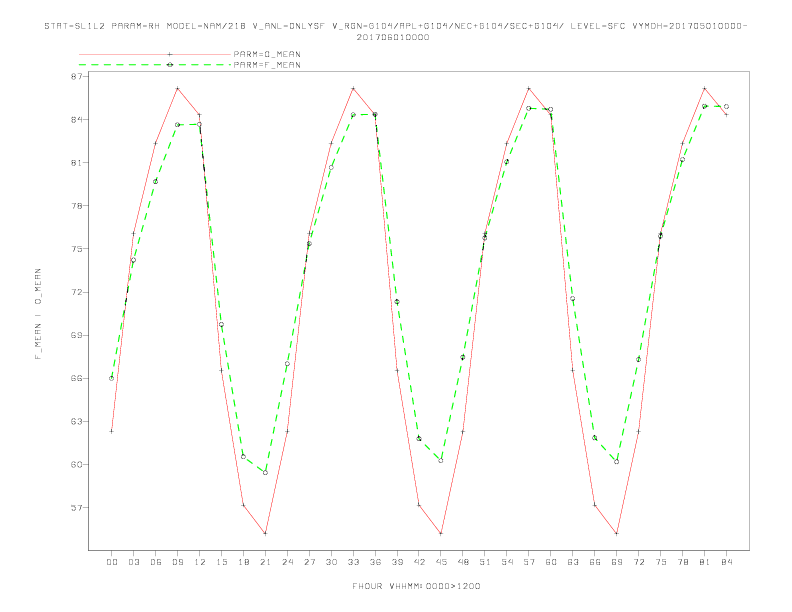Click x-axis tick label '21'
Screen dimensions: 792x612
point(265,562)
